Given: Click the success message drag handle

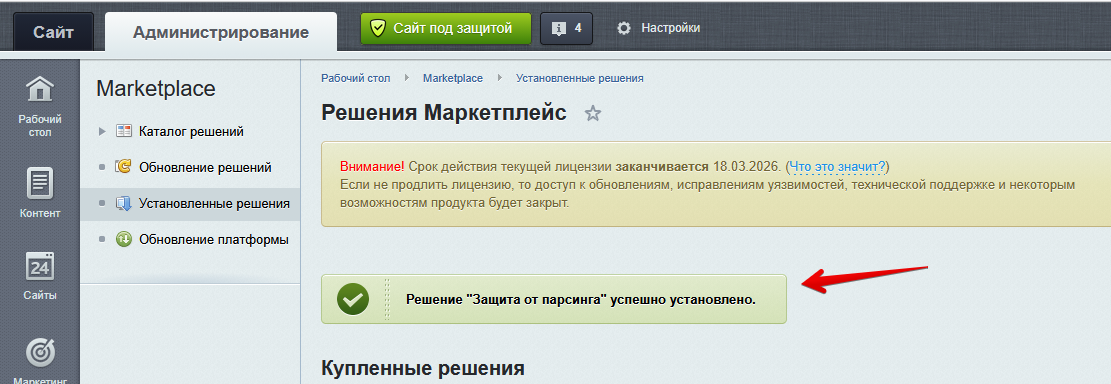Looking at the screenshot, I should pyautogui.click(x=387, y=299).
